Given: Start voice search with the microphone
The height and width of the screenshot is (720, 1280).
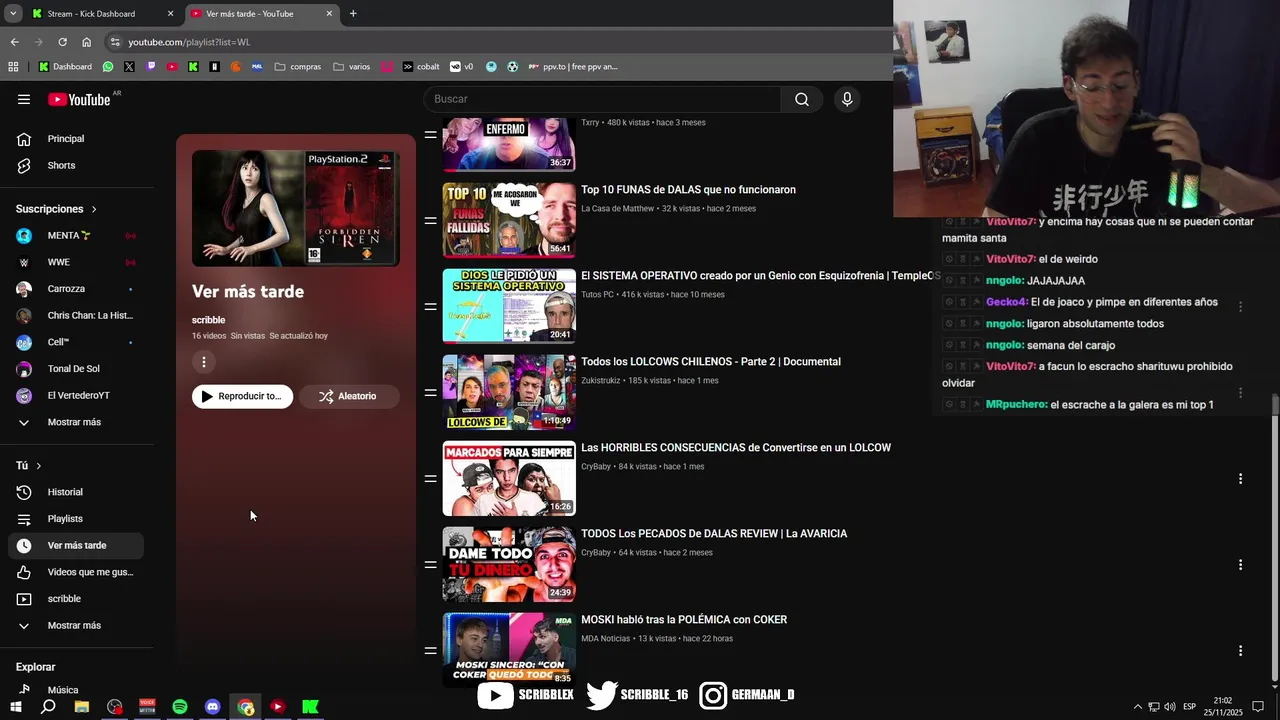Looking at the screenshot, I should click(x=847, y=99).
